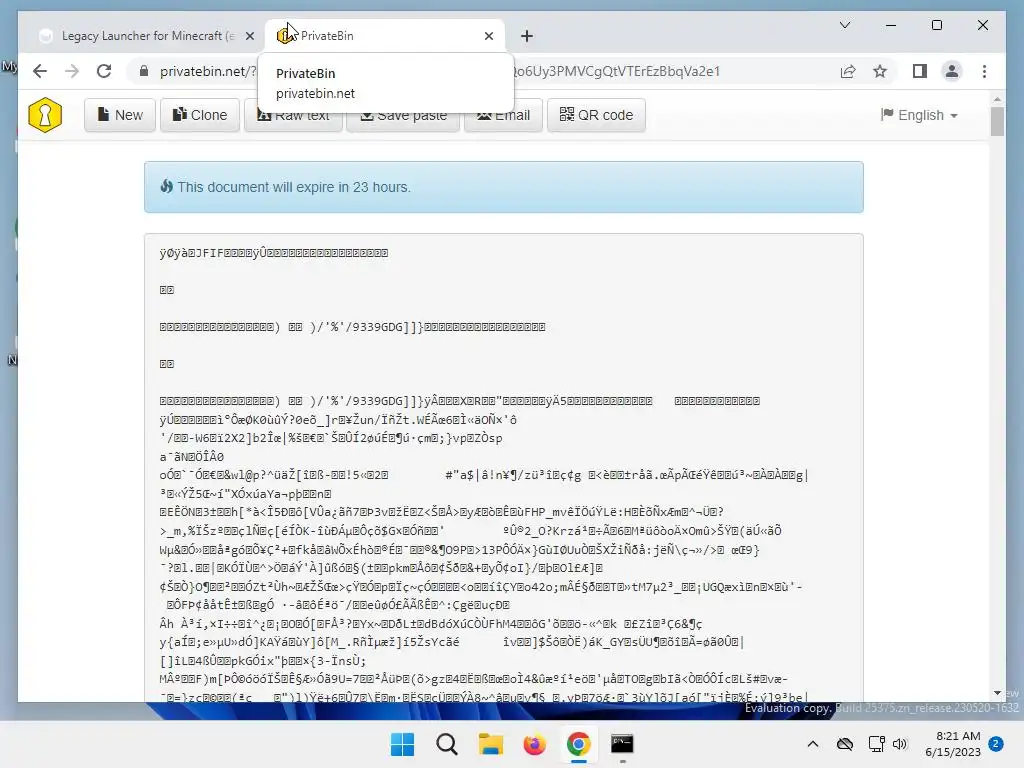Share this page icon
Viewport: 1024px width, 768px height.
(x=848, y=71)
